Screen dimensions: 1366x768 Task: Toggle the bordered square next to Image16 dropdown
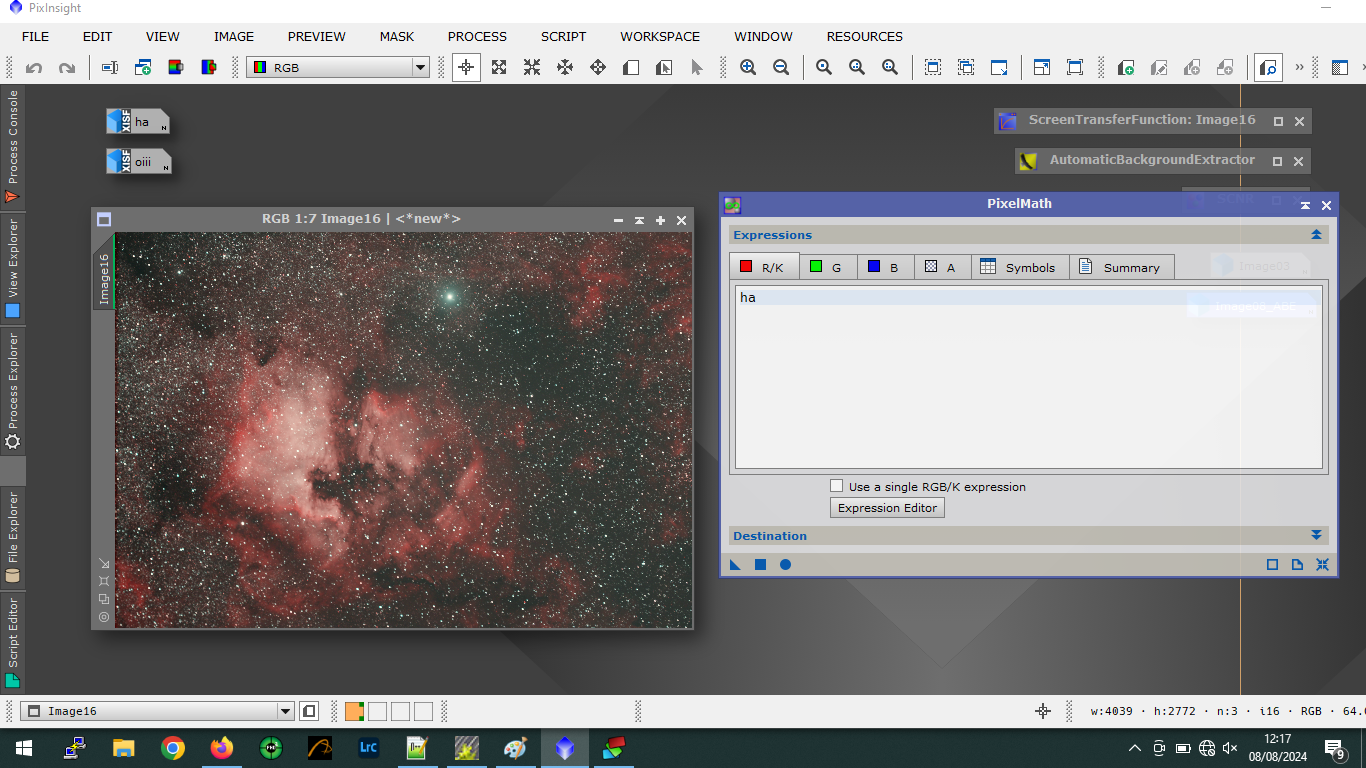click(x=309, y=711)
